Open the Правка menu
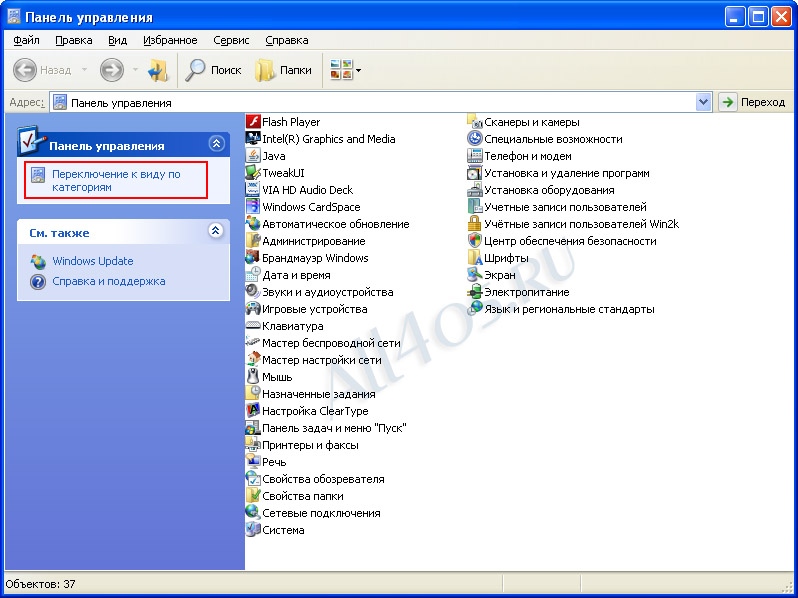This screenshot has height=598, width=798. coord(74,40)
